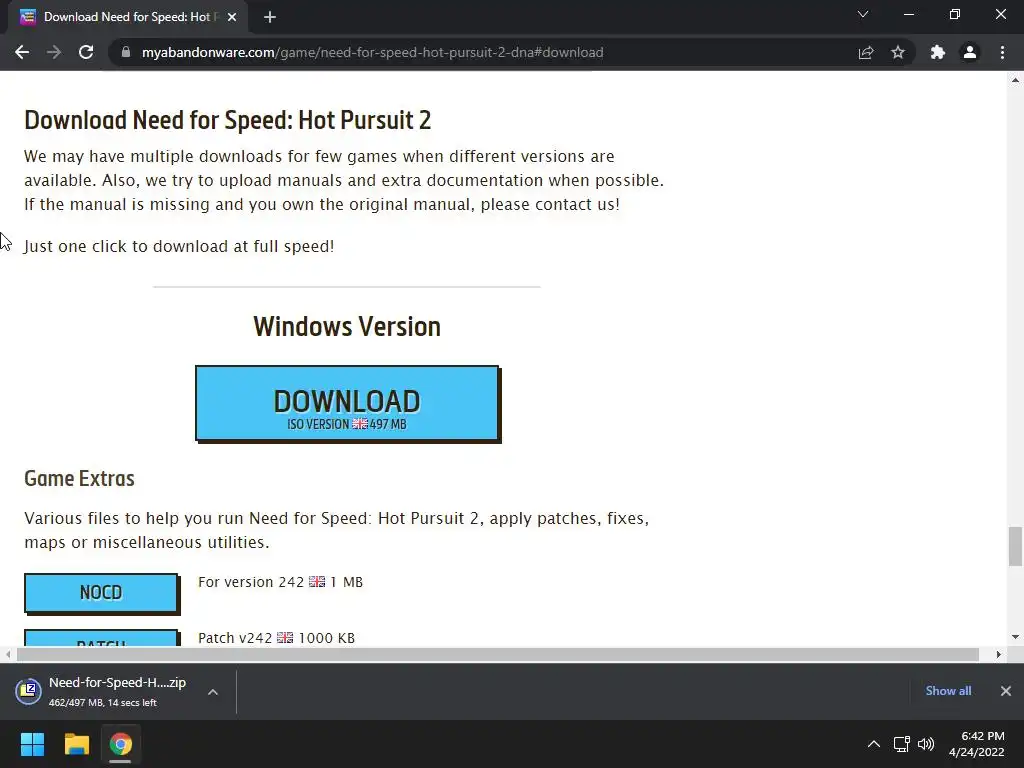
Task: Open network settings tray icon
Action: click(x=902, y=744)
